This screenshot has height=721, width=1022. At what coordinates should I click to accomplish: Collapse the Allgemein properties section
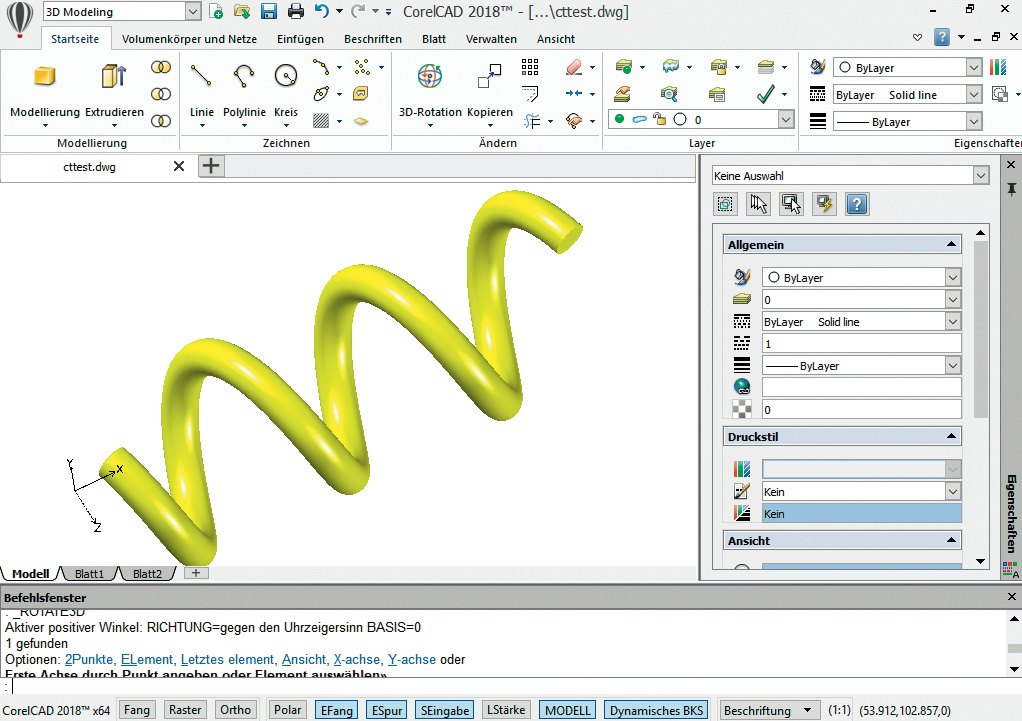[950, 245]
